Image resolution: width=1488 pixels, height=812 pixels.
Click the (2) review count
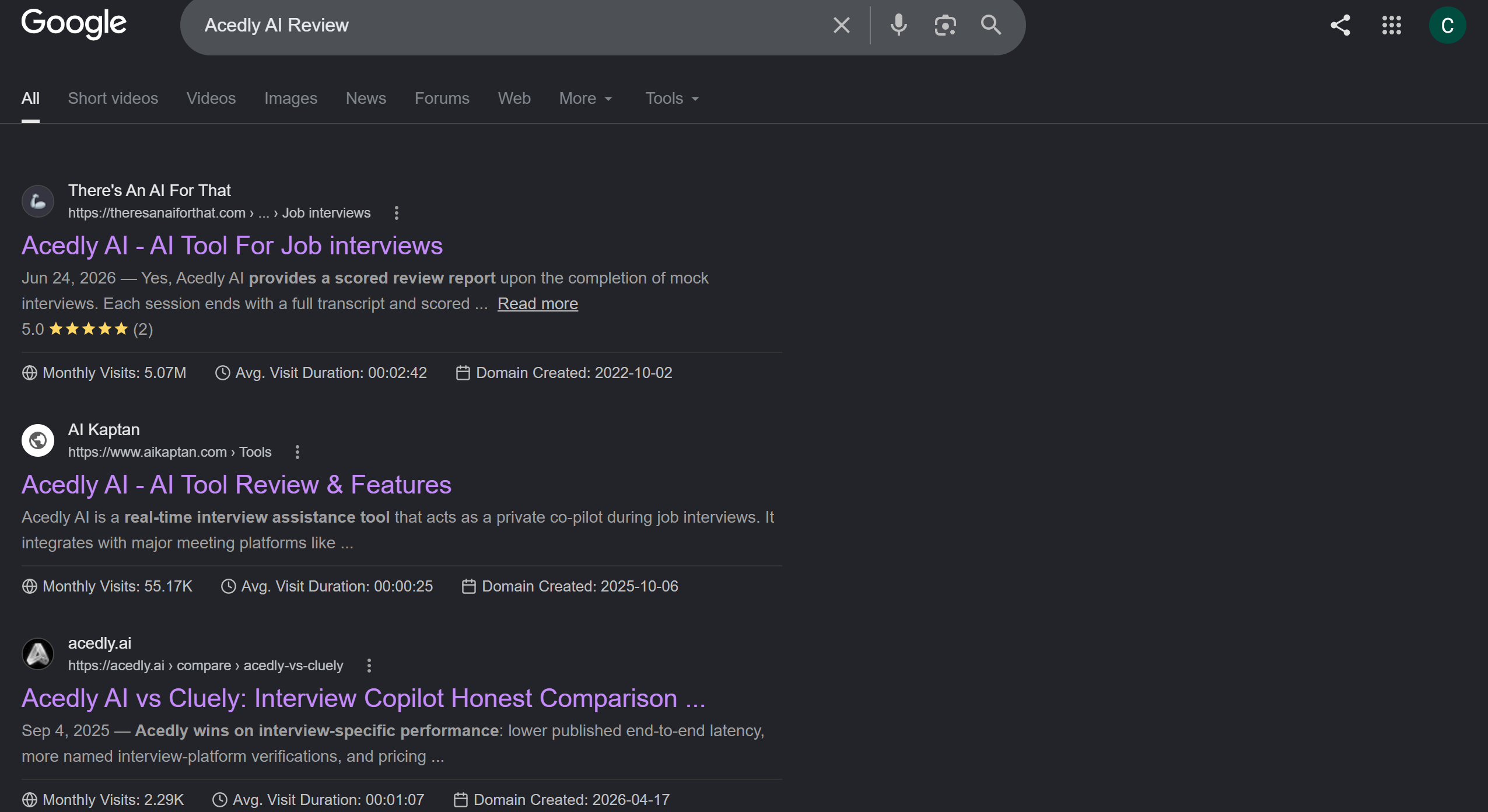tap(143, 330)
